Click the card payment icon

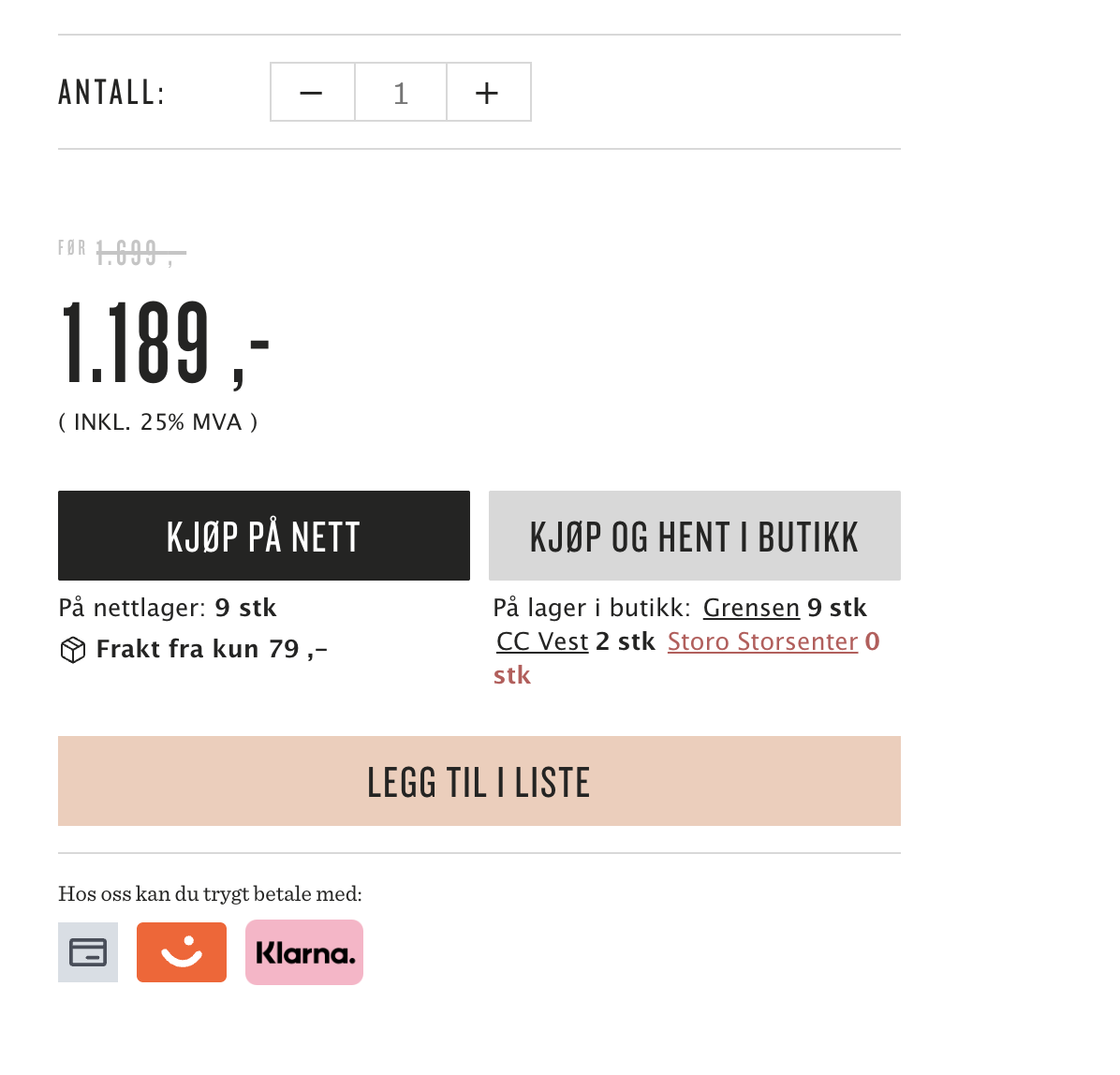[x=88, y=952]
